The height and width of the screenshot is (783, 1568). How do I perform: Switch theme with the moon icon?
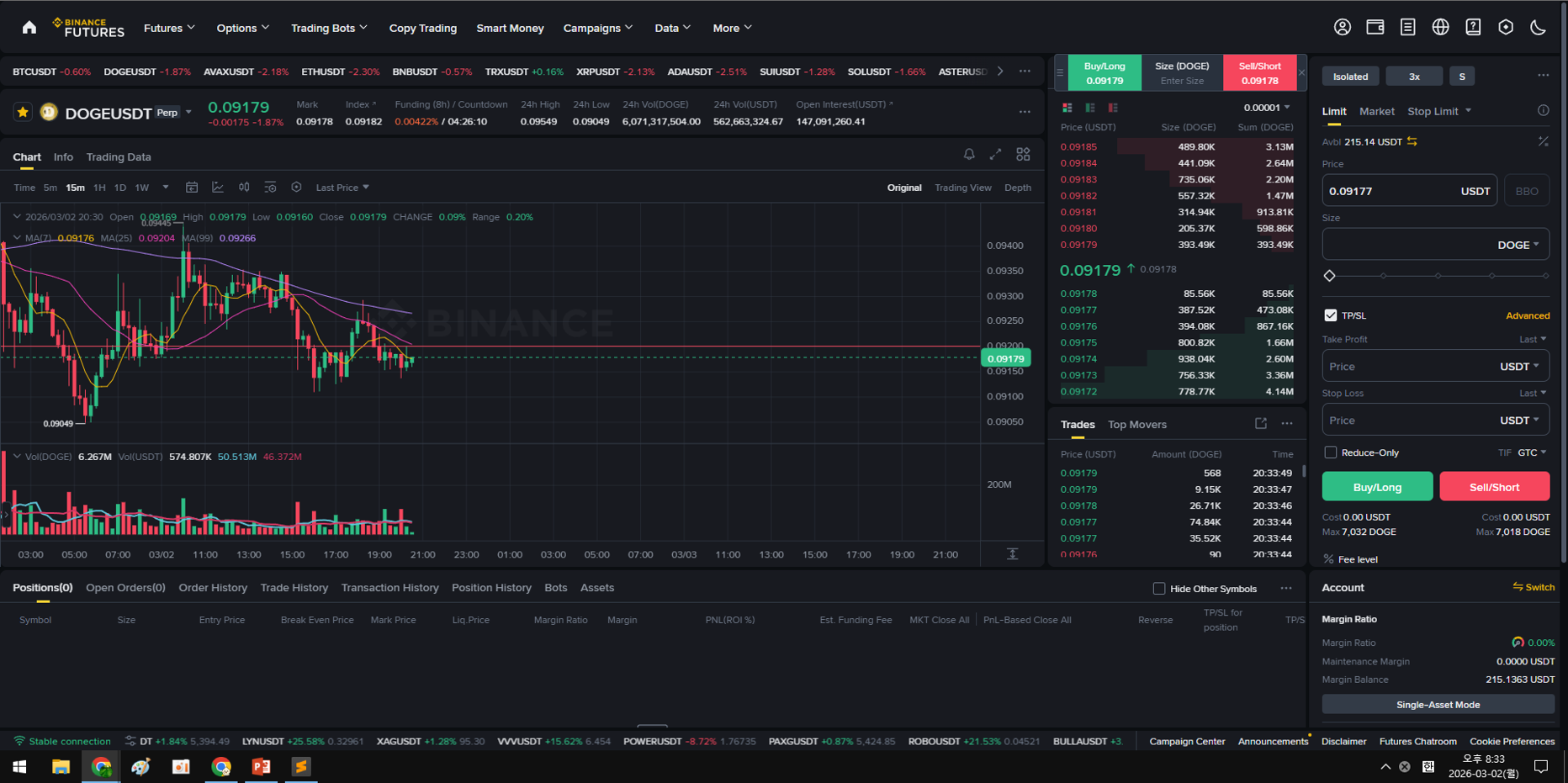pos(1539,28)
